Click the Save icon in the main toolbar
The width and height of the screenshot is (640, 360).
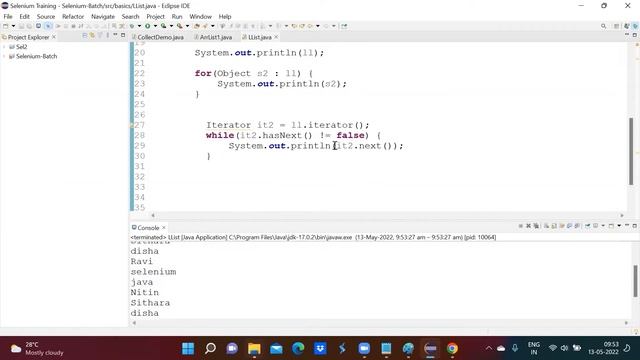coord(21,26)
